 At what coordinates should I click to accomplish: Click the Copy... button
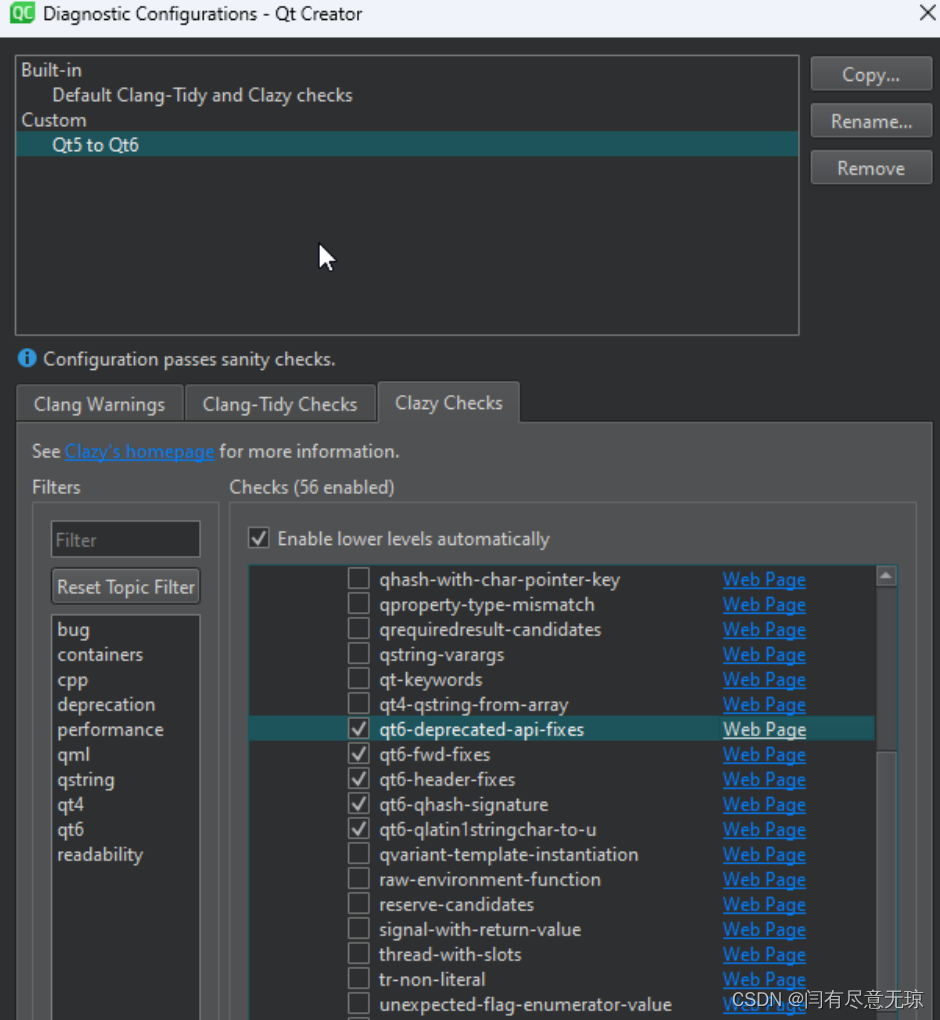(870, 74)
